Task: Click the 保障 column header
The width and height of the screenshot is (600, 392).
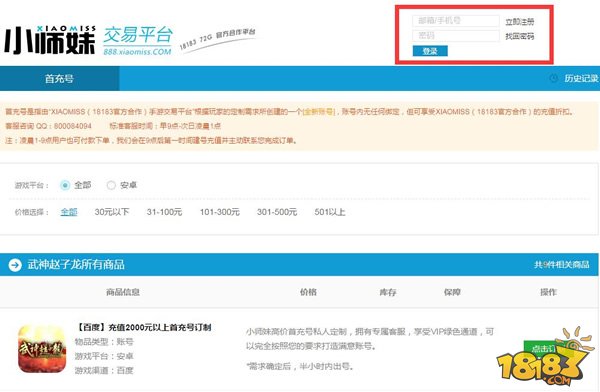Action: pyautogui.click(x=452, y=292)
